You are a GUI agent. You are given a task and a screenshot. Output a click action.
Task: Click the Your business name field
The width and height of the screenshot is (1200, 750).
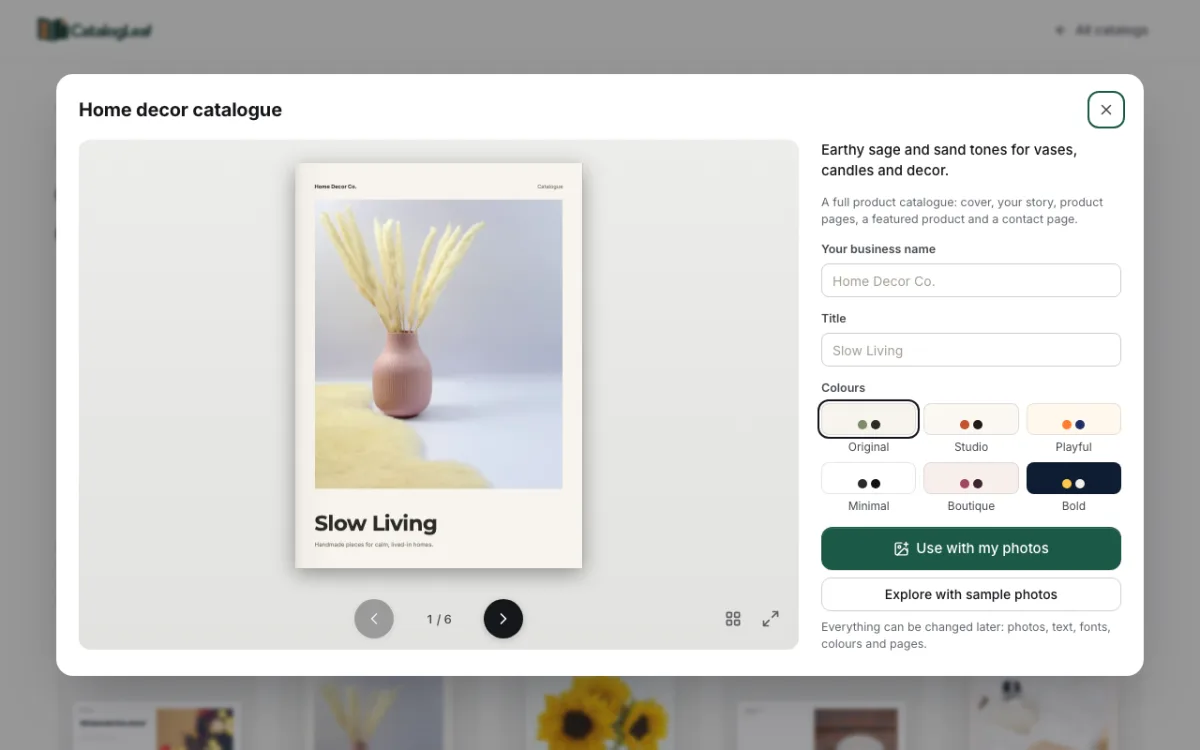click(x=971, y=280)
